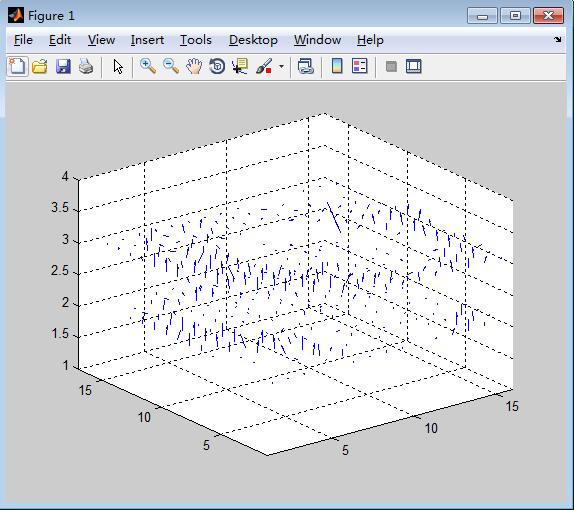Image resolution: width=574 pixels, height=510 pixels.
Task: Click the Hide Plot Tools icon
Action: (x=391, y=67)
